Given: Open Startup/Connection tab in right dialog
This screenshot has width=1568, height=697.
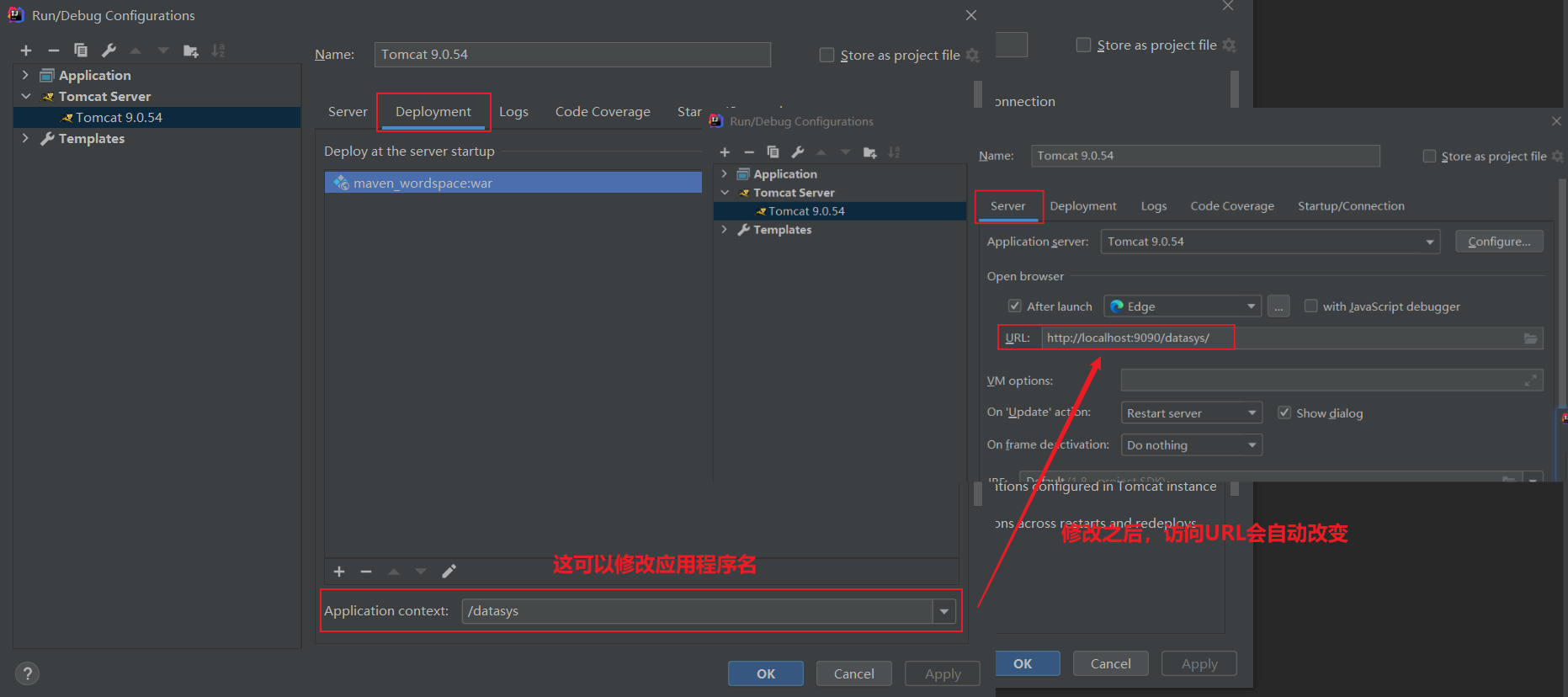Looking at the screenshot, I should [x=1351, y=206].
